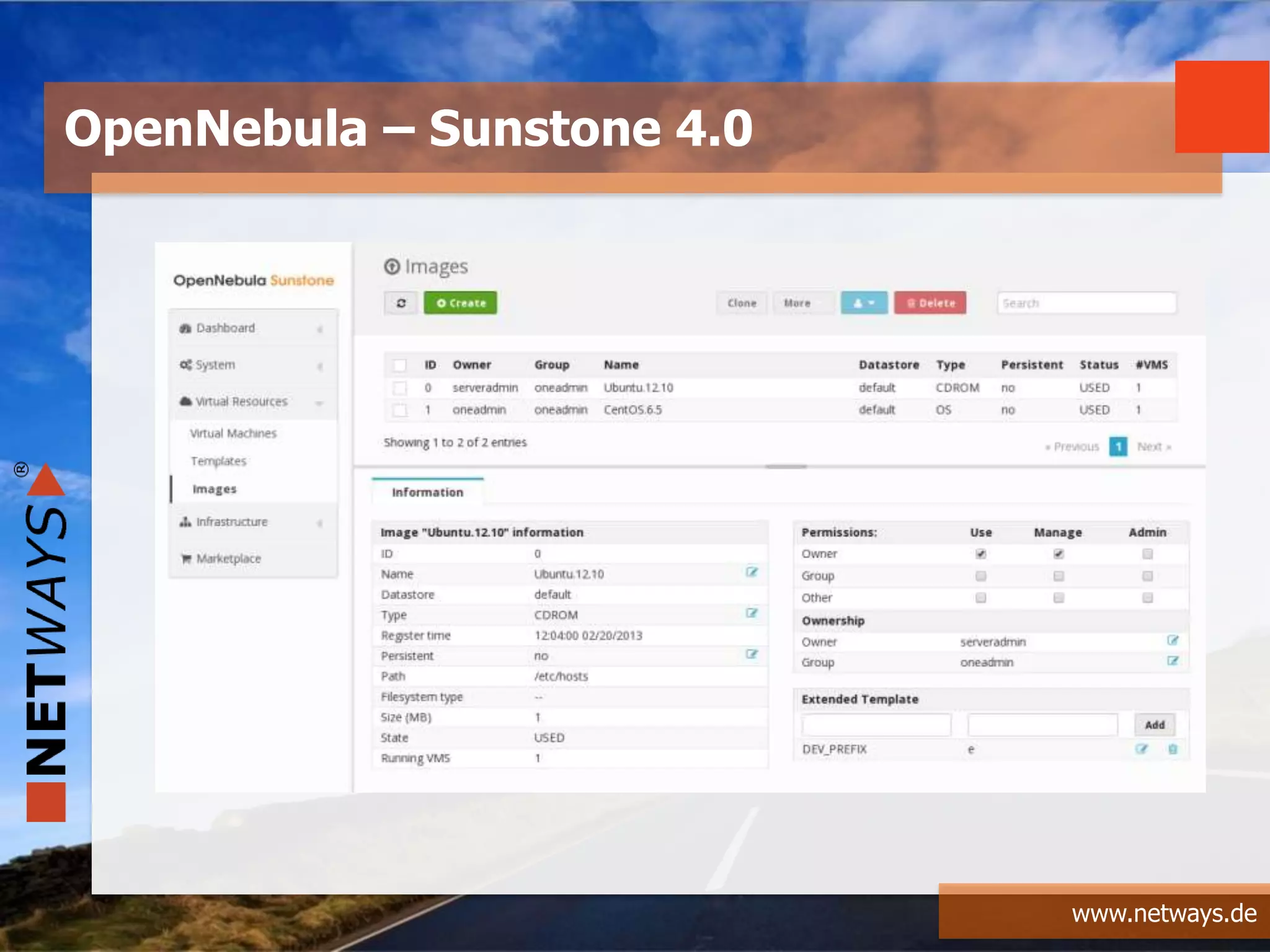1270x952 pixels.
Task: Select the Information tab
Action: coord(428,492)
